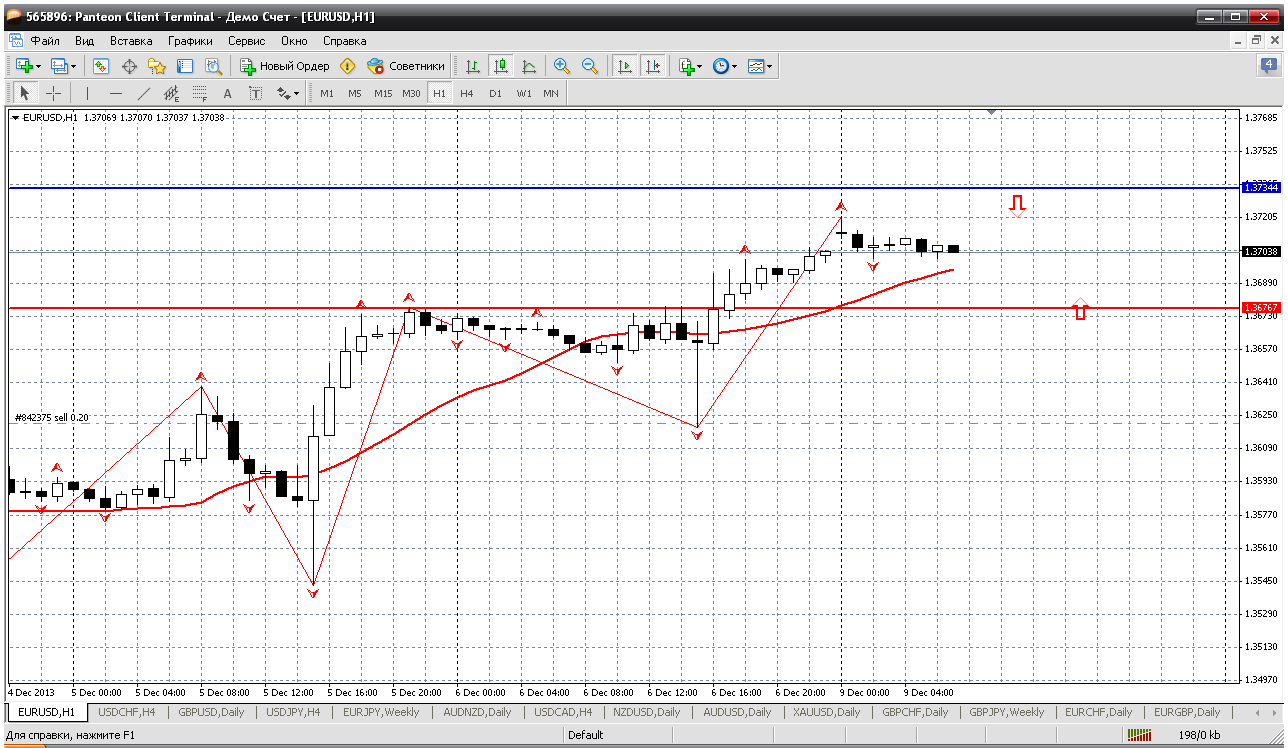Open the Data Window crosshair-target icon
The image size is (1288, 748).
129,66
